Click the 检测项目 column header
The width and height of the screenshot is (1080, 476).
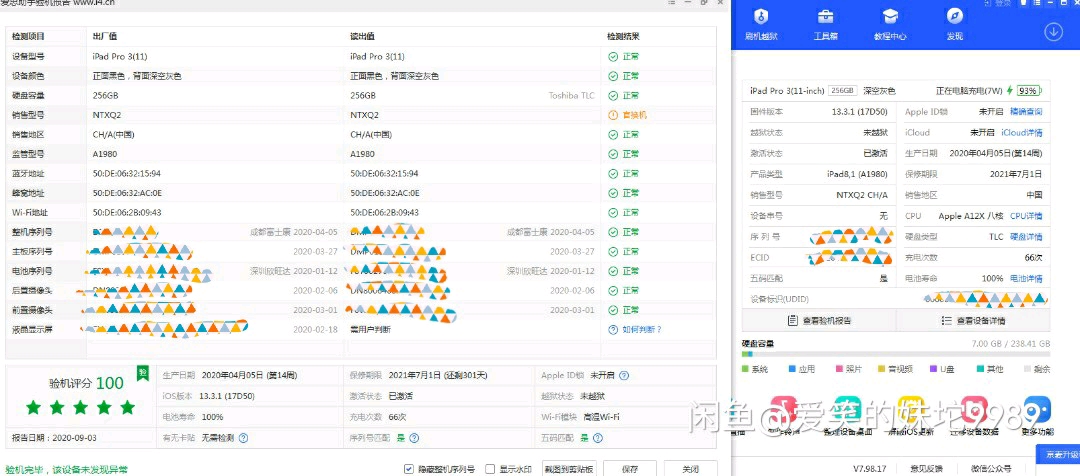click(28, 37)
